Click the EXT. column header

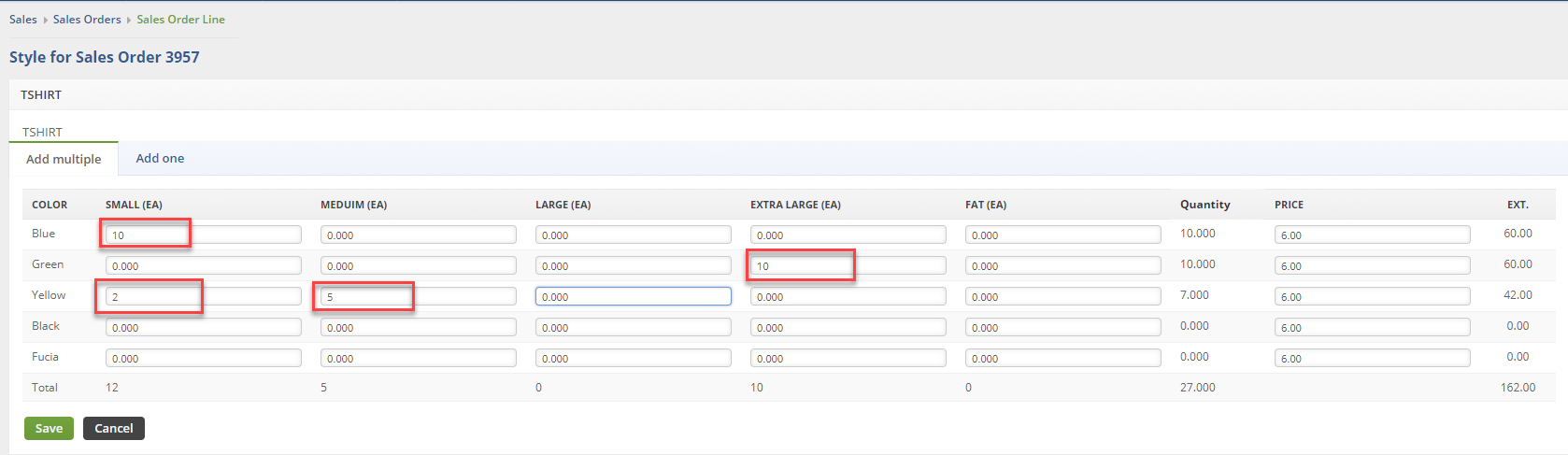(x=1518, y=205)
